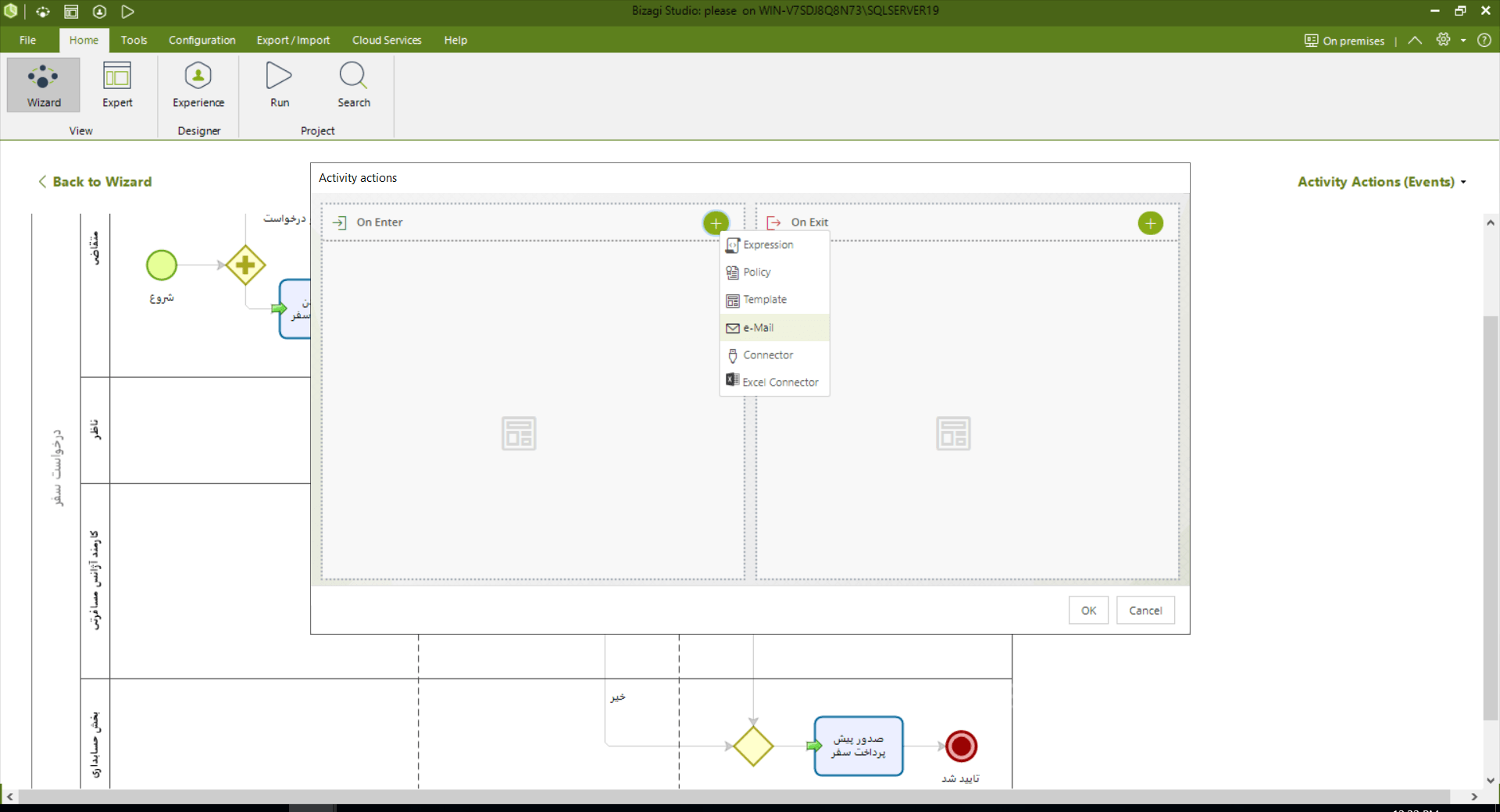Image resolution: width=1500 pixels, height=812 pixels.
Task: Select the green start event شروع
Action: click(x=162, y=265)
